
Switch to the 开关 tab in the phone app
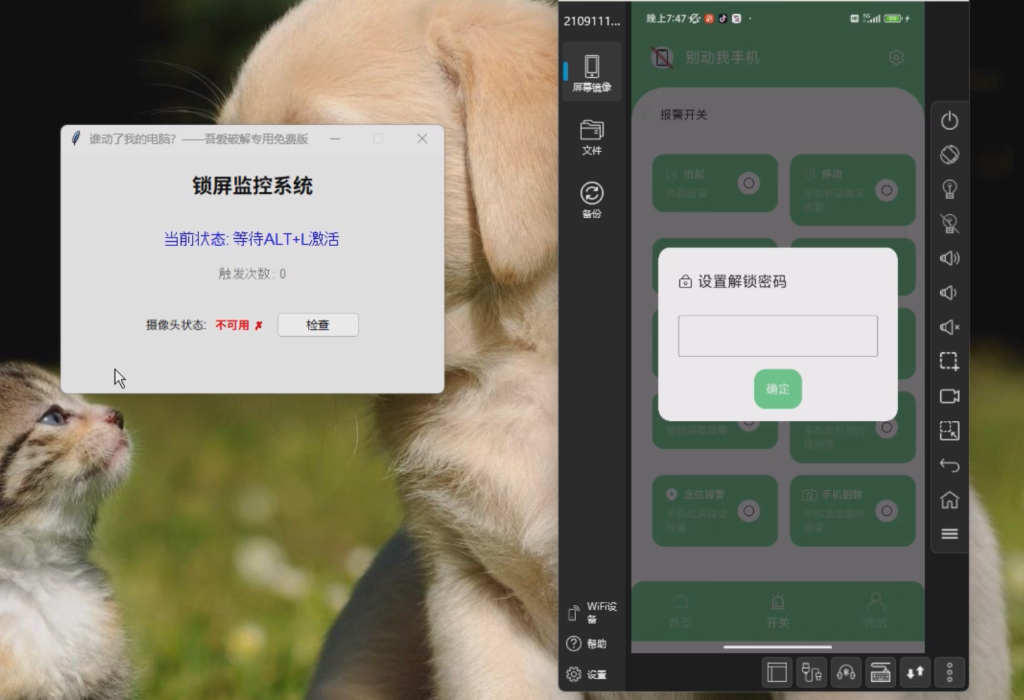(x=777, y=610)
